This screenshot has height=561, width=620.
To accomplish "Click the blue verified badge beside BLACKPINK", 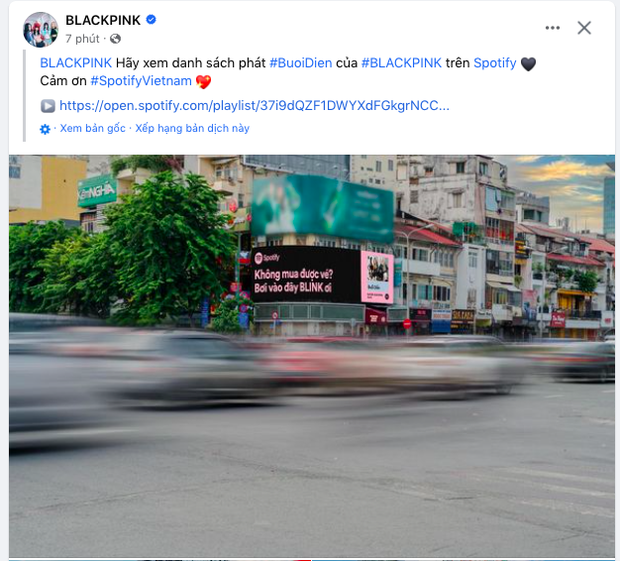I will coord(151,19).
